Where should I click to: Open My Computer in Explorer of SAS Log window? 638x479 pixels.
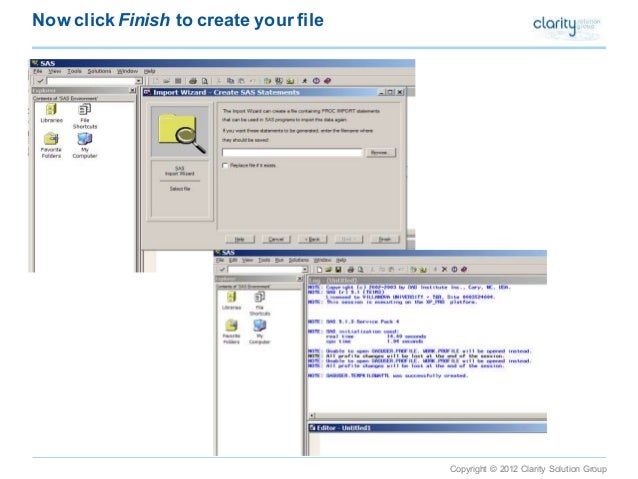260,331
